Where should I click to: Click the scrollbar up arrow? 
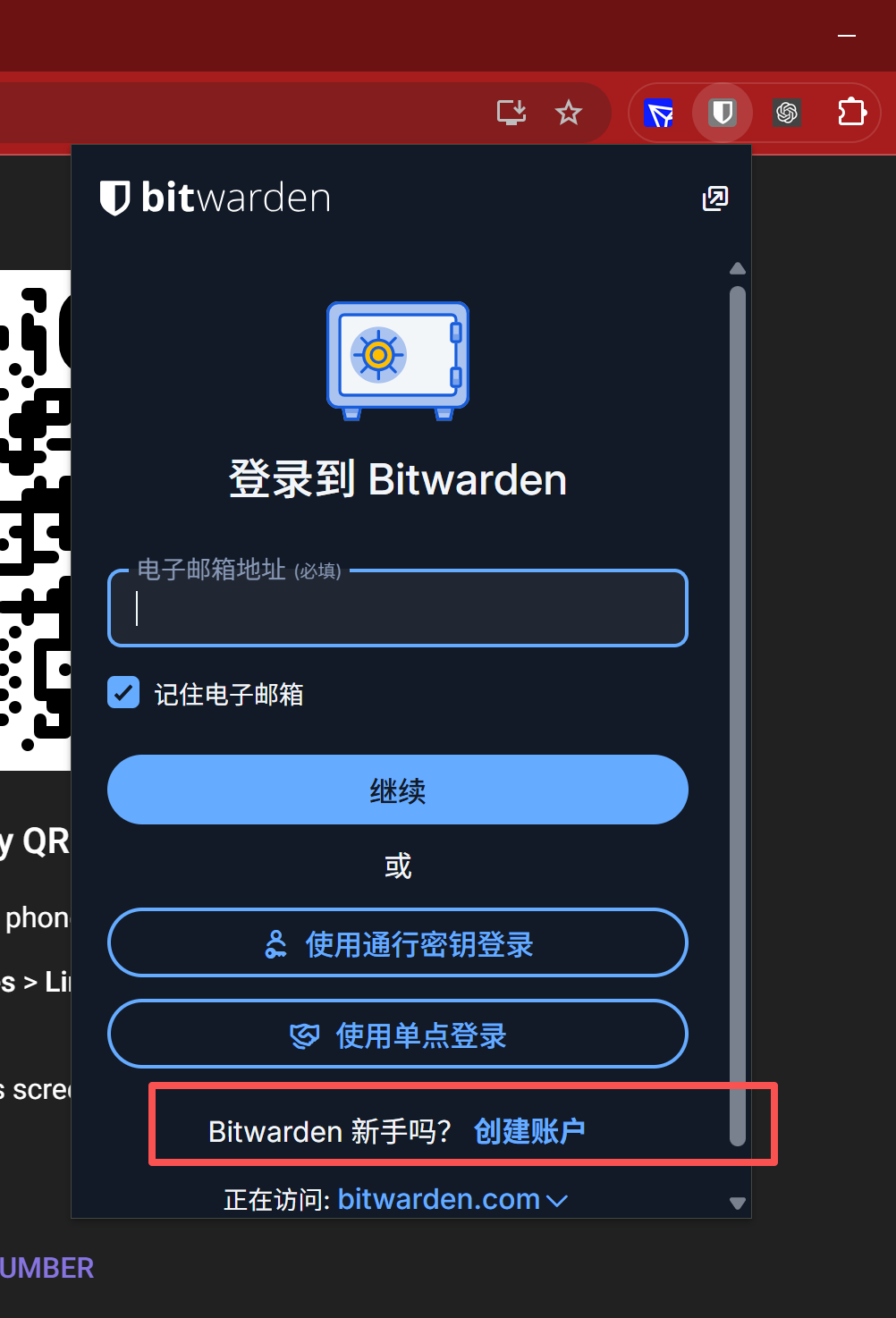(738, 268)
